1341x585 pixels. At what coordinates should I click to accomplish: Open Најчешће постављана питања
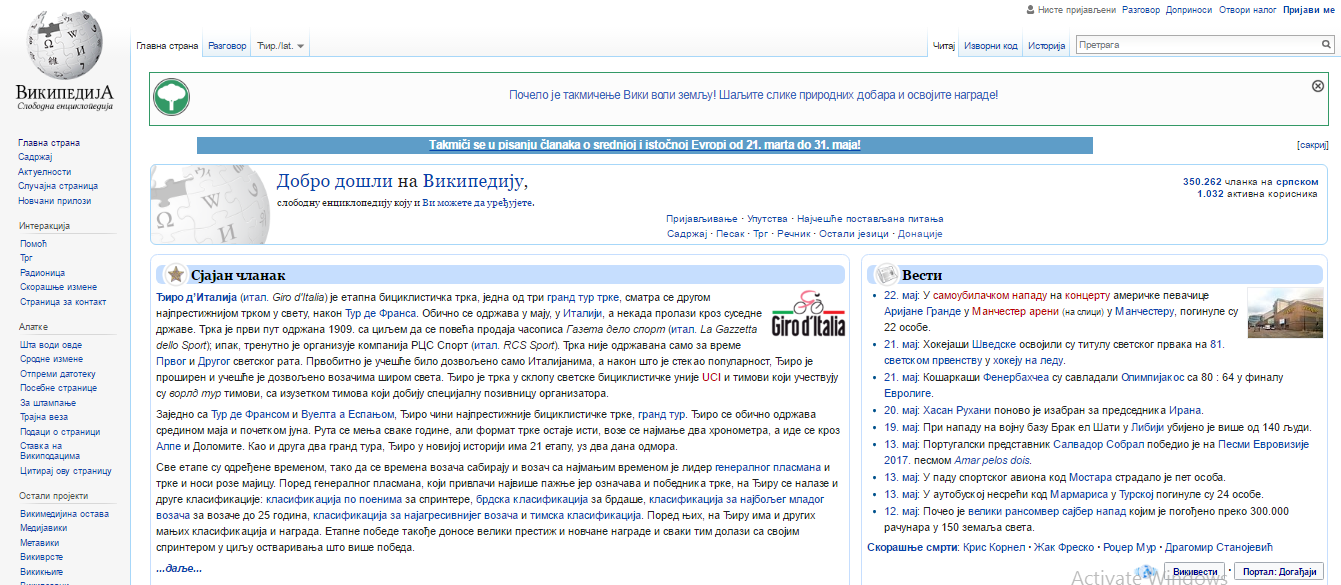pyautogui.click(x=871, y=219)
